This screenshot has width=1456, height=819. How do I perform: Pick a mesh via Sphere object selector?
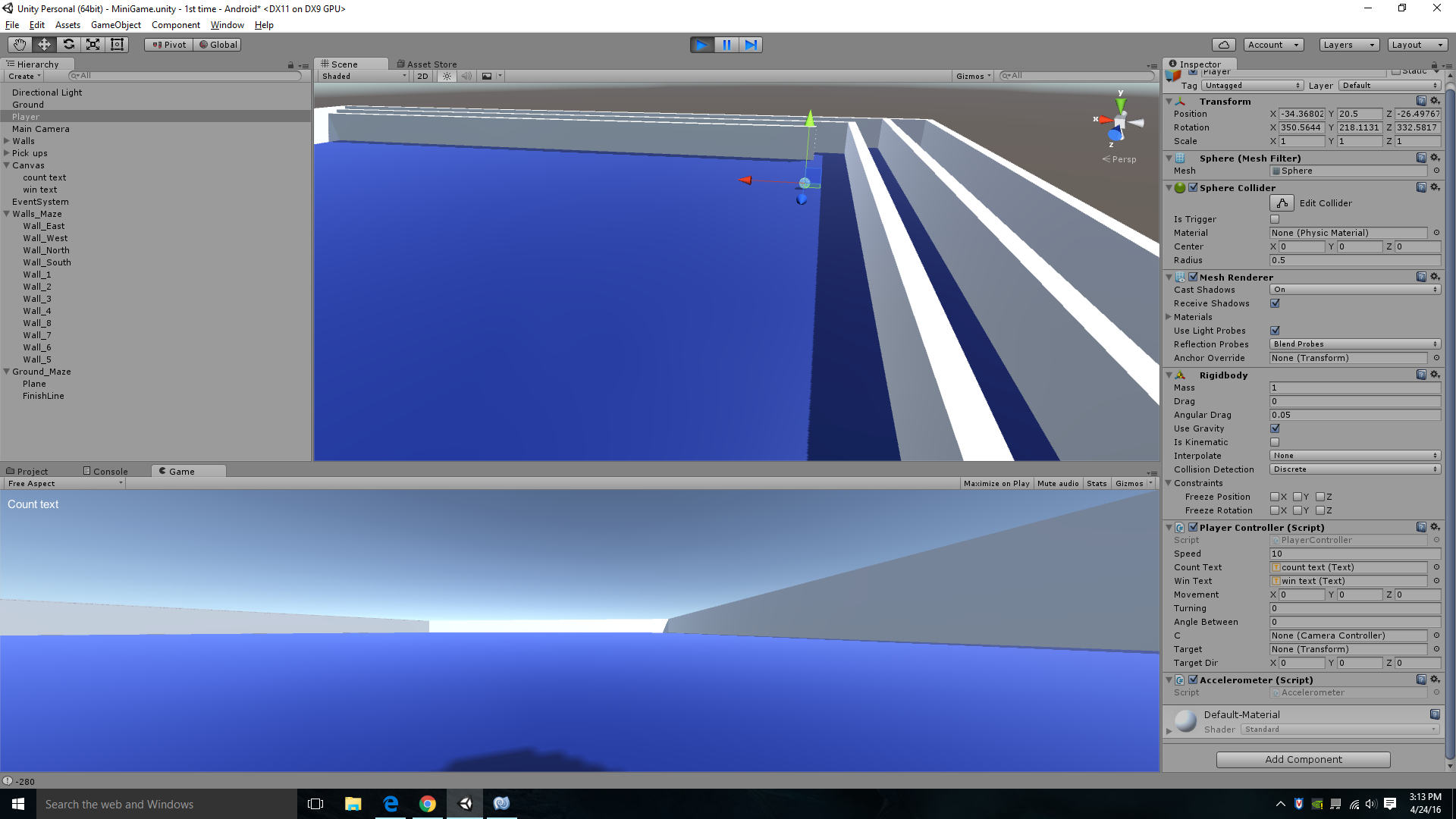[x=1436, y=171]
